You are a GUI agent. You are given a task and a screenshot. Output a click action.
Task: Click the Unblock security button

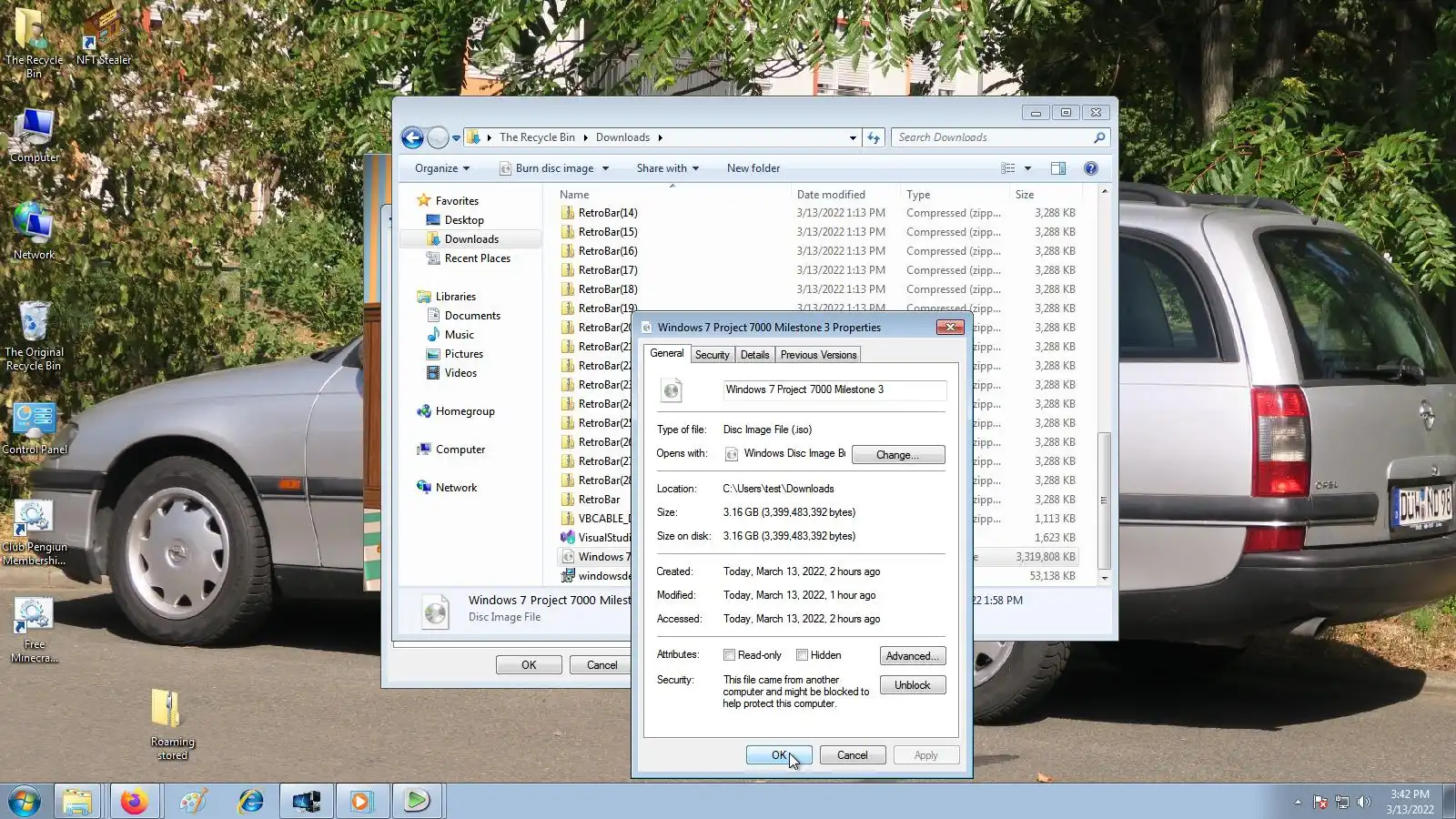point(913,685)
